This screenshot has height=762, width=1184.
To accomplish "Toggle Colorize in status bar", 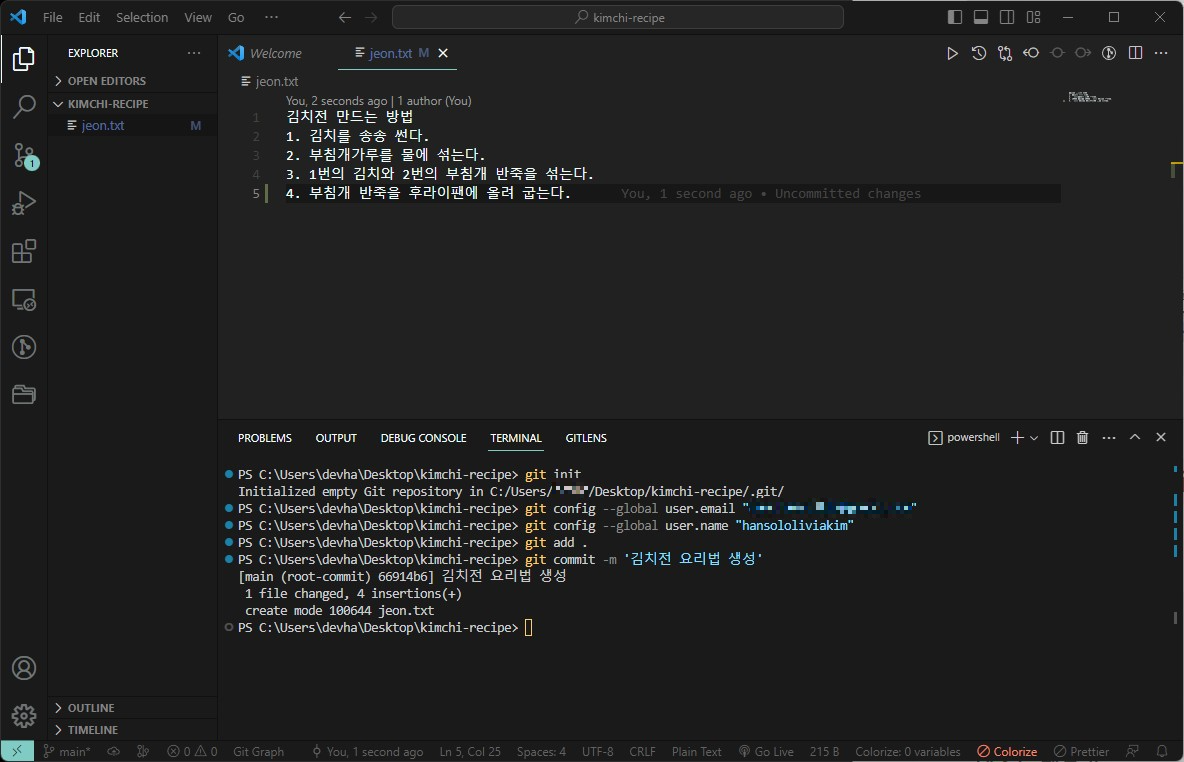I will [x=1007, y=751].
